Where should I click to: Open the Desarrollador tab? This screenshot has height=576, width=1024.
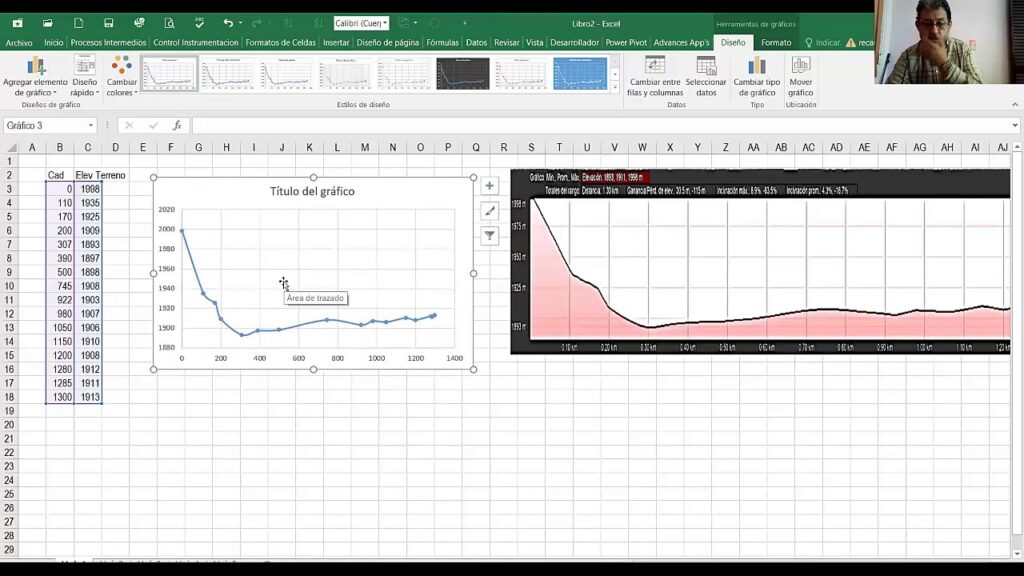574,42
